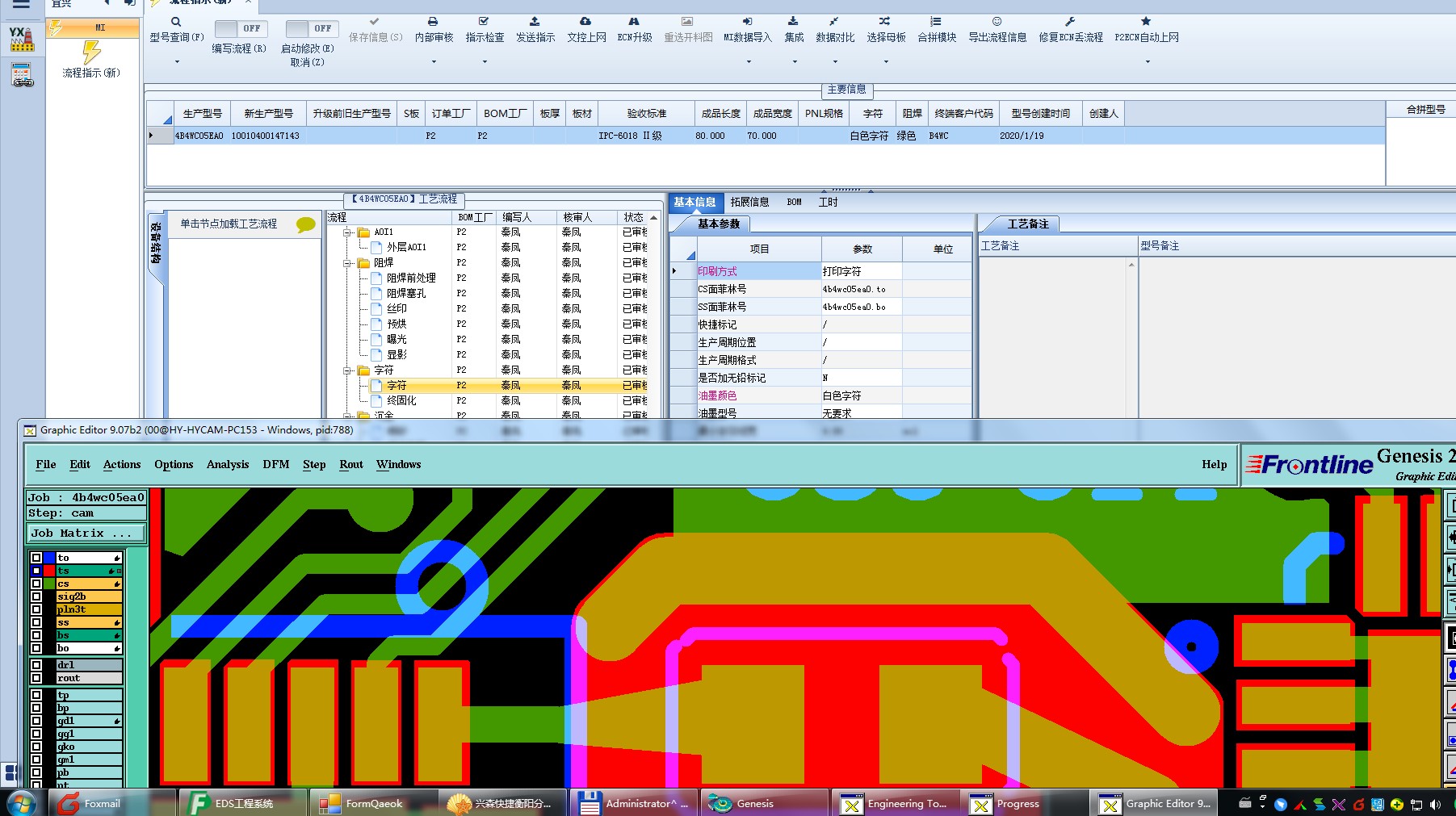Click the YX logo icon in left sidebar
This screenshot has height=816, width=1456.
pyautogui.click(x=22, y=39)
